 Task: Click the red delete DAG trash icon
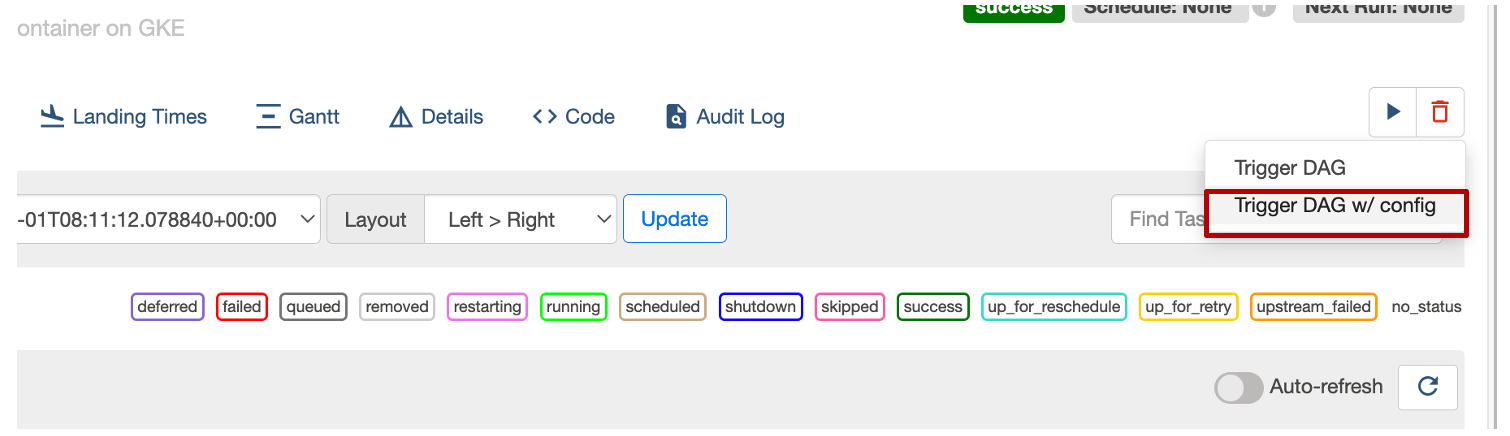point(1440,112)
